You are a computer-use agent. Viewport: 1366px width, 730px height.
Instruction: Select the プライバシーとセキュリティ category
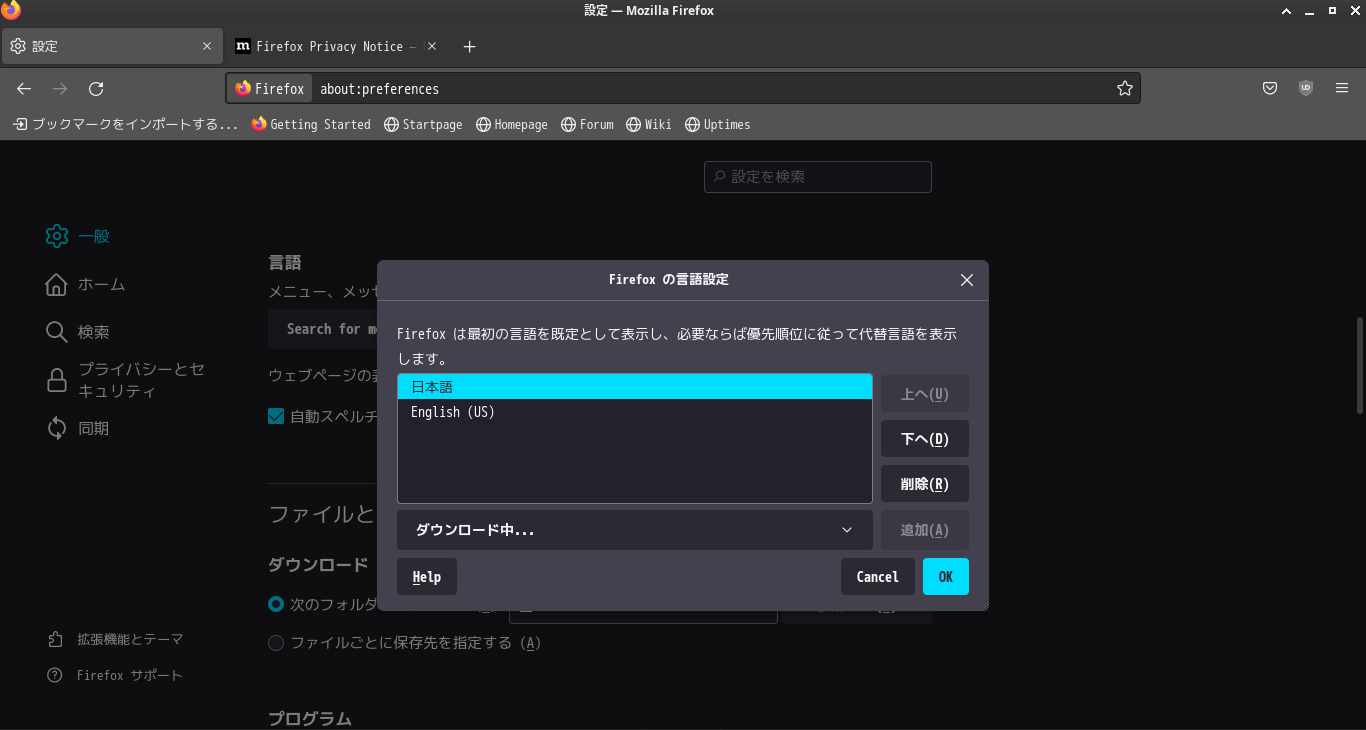(x=142, y=380)
